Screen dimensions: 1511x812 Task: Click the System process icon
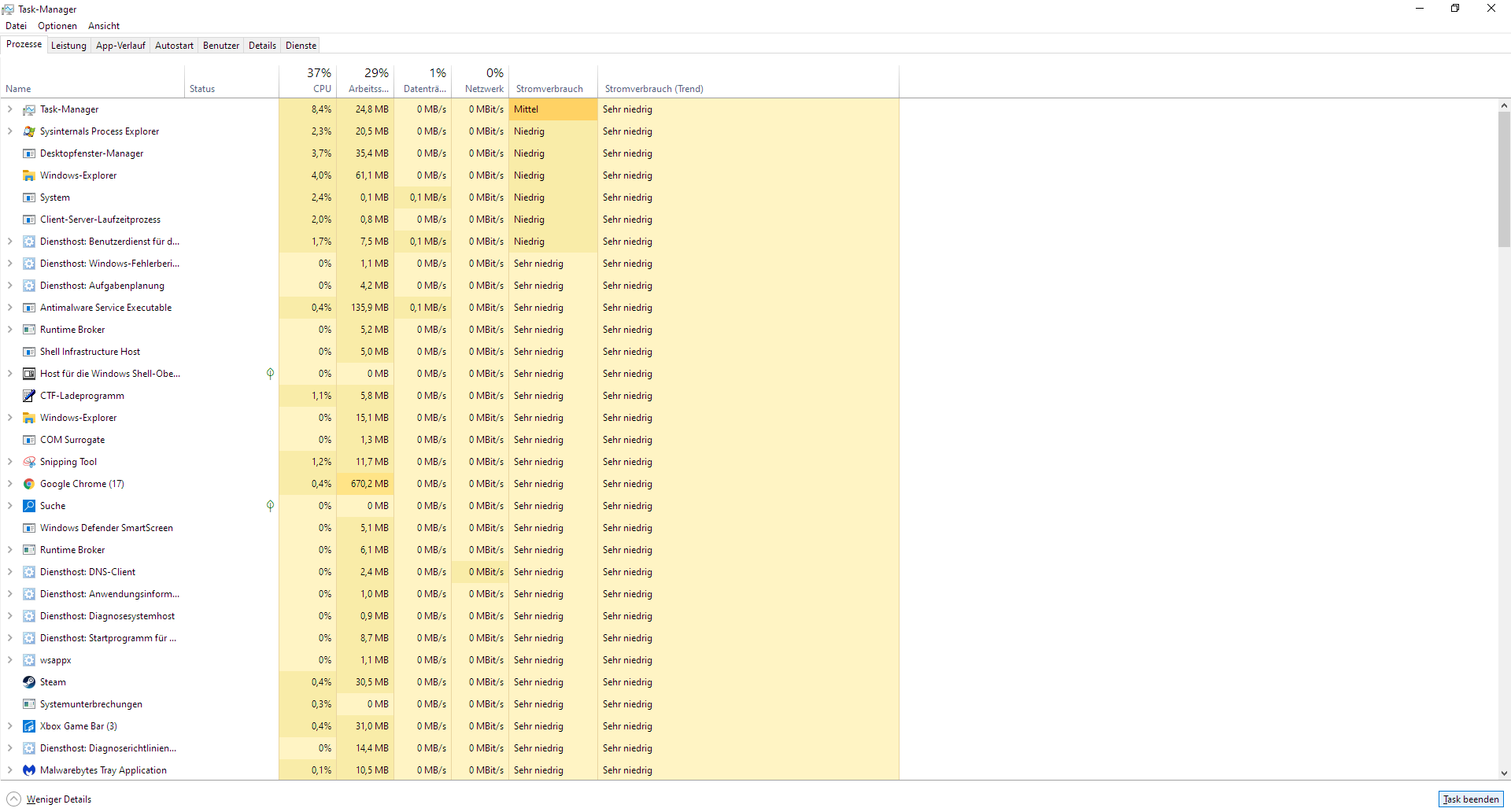tap(29, 197)
